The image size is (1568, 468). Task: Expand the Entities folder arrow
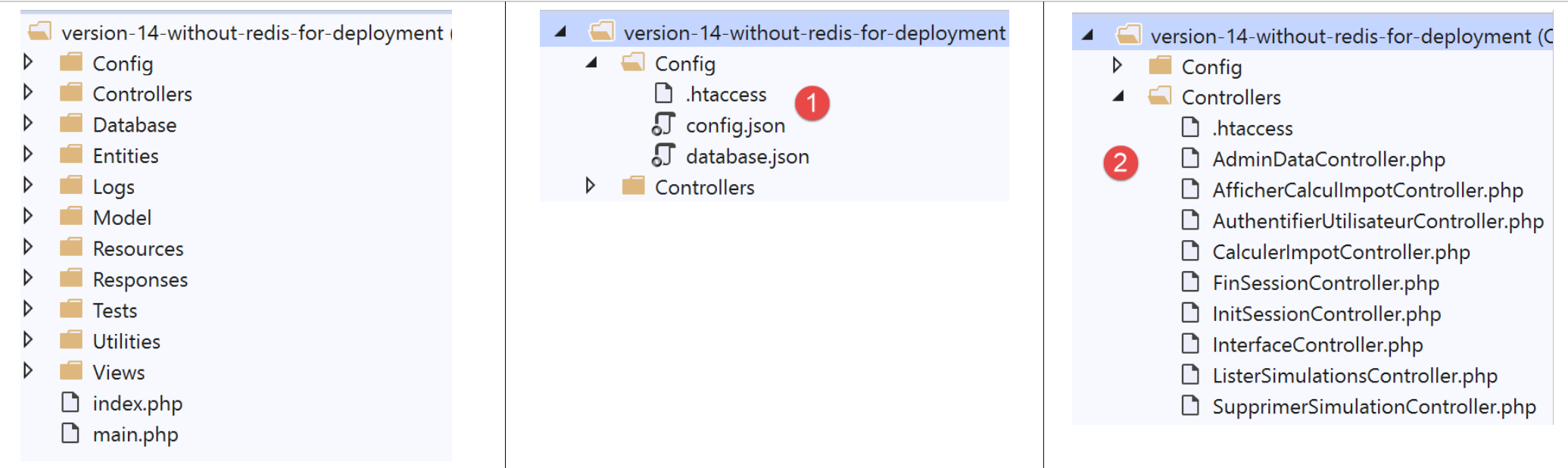29,154
